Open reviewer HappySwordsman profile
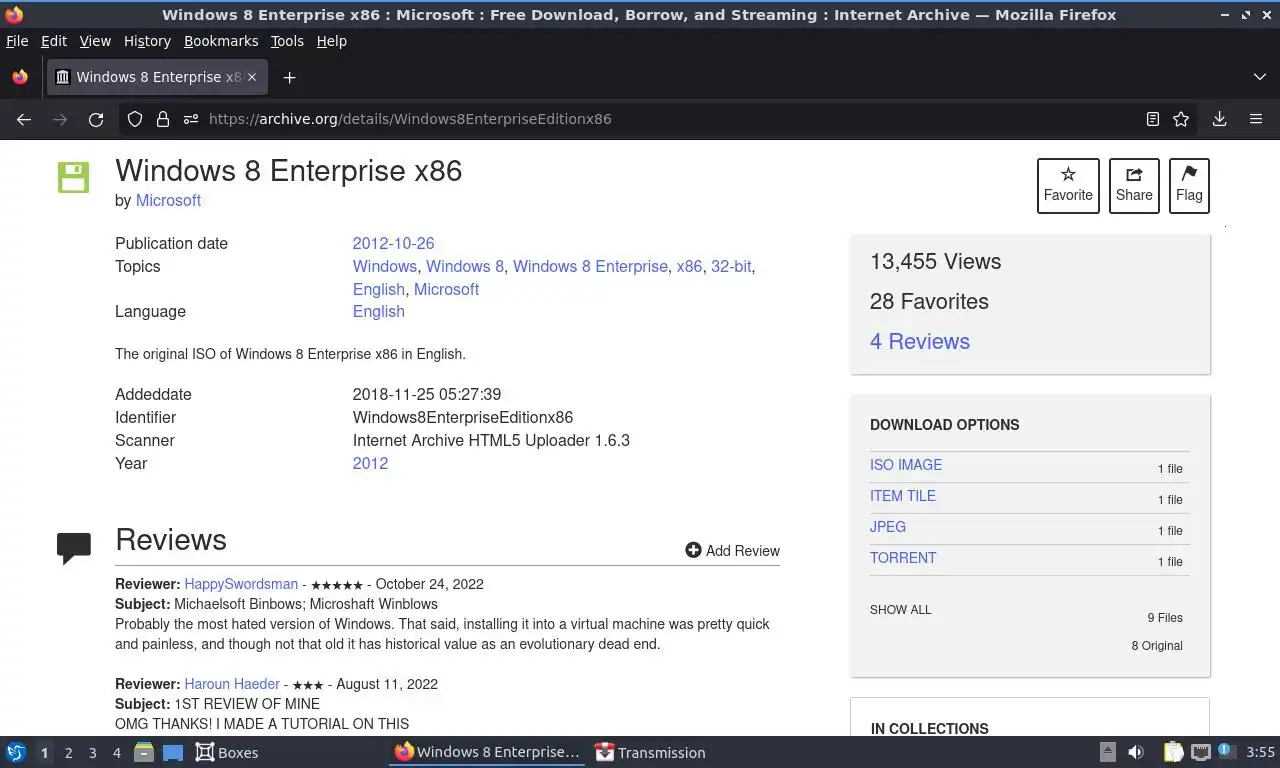Screen dimensions: 1280x768 tap(241, 584)
